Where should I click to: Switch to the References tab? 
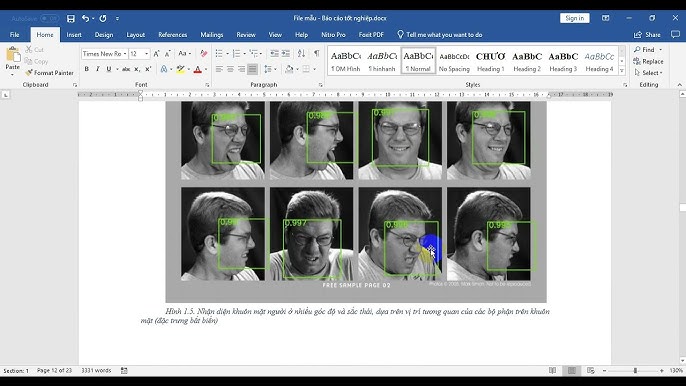point(172,35)
